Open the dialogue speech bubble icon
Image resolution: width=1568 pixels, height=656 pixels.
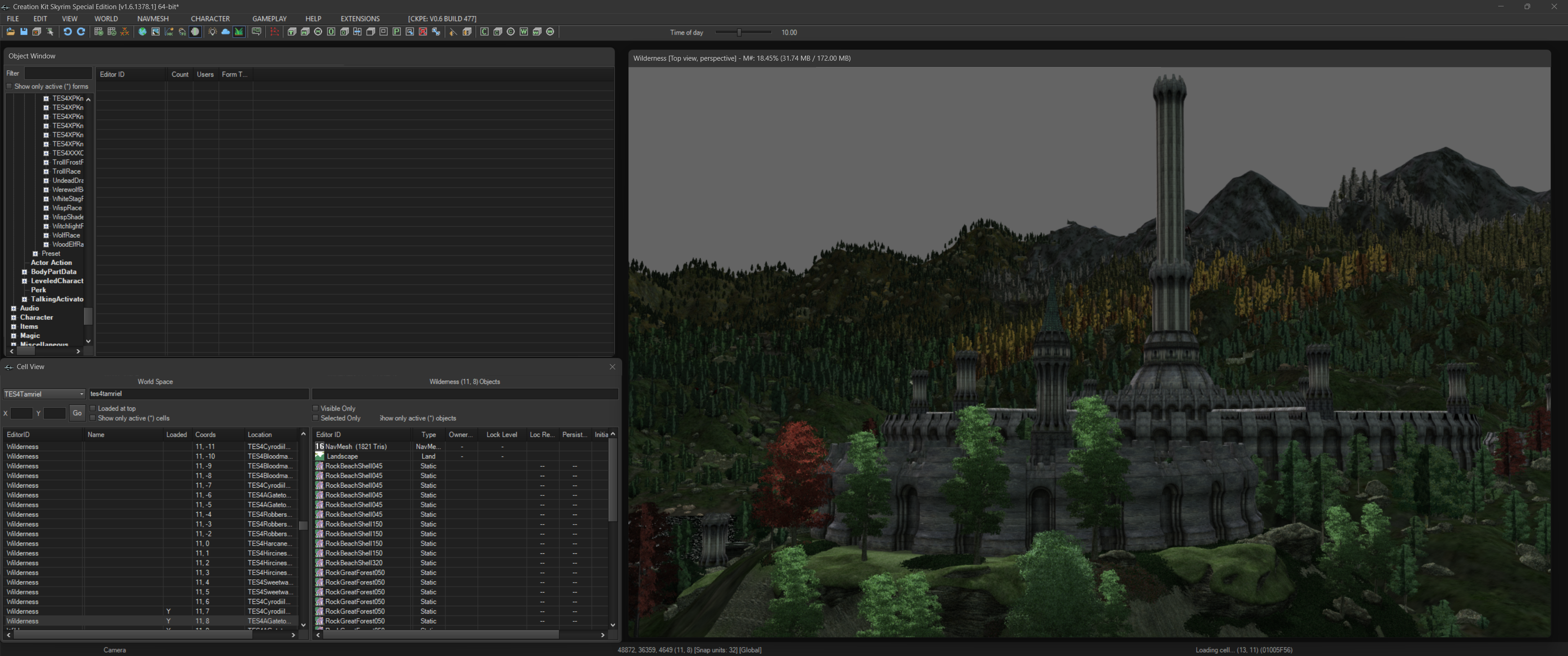click(257, 31)
